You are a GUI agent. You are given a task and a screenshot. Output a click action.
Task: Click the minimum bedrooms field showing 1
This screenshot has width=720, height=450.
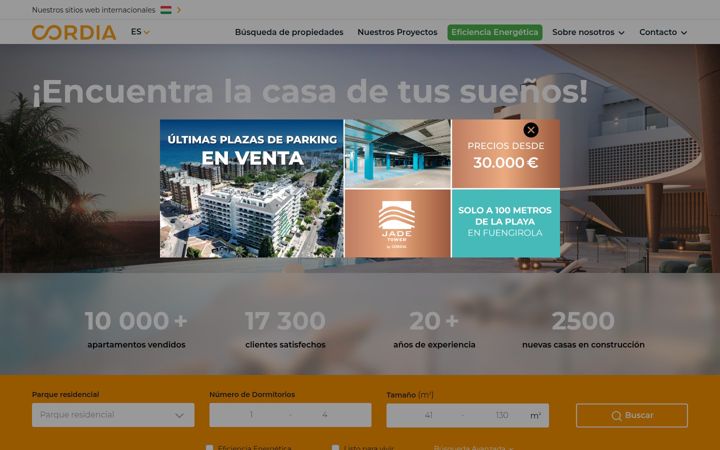251,415
